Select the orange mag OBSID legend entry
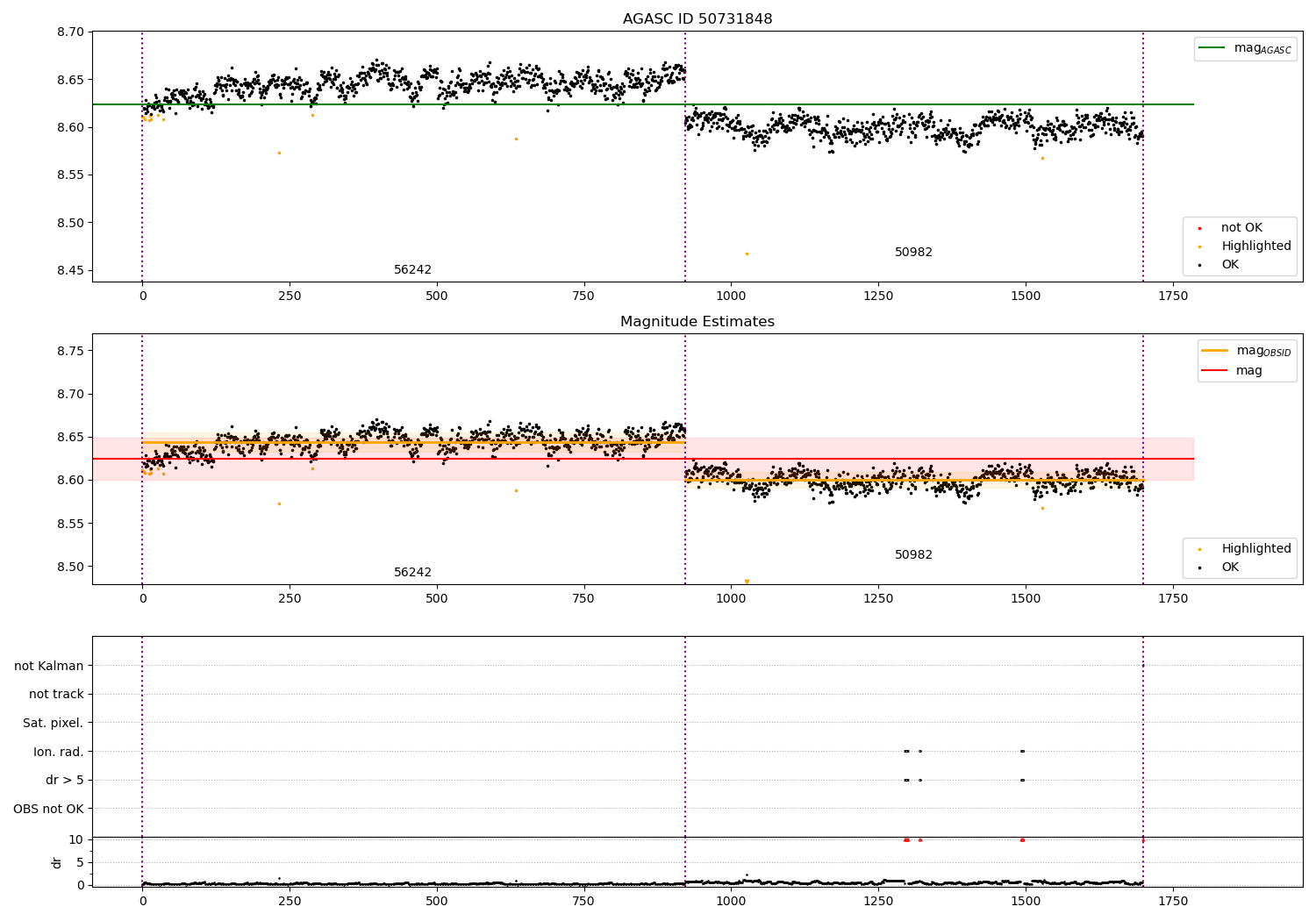The image size is (1316, 921). click(x=1246, y=351)
